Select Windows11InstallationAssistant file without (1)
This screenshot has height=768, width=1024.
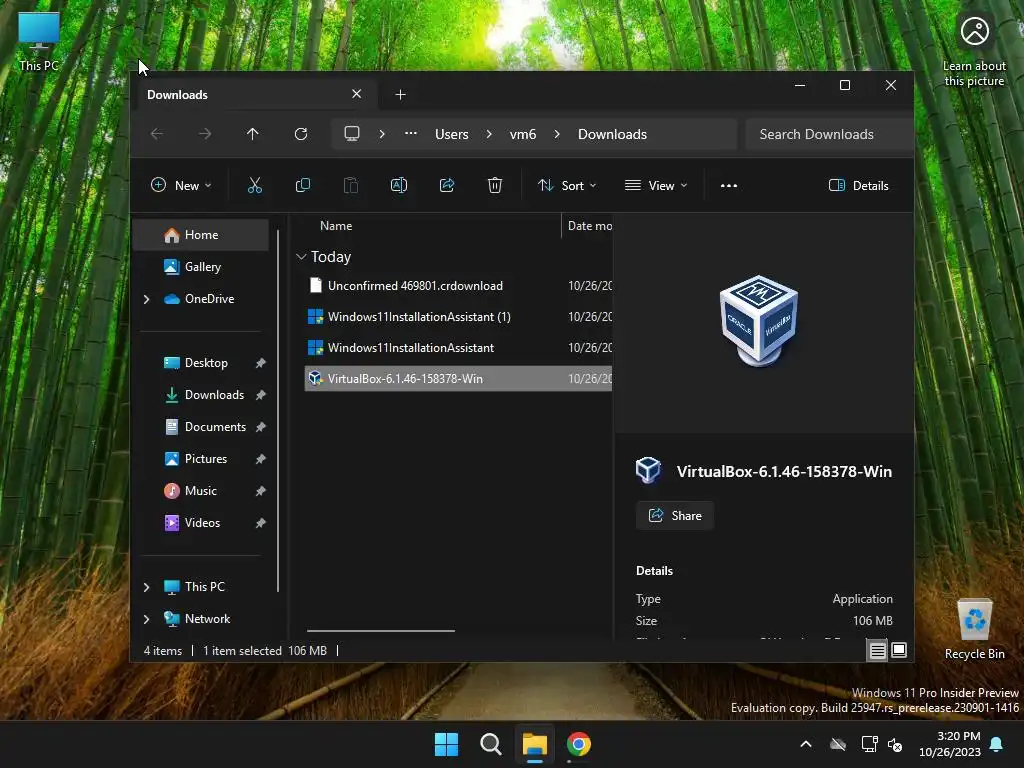click(458, 347)
